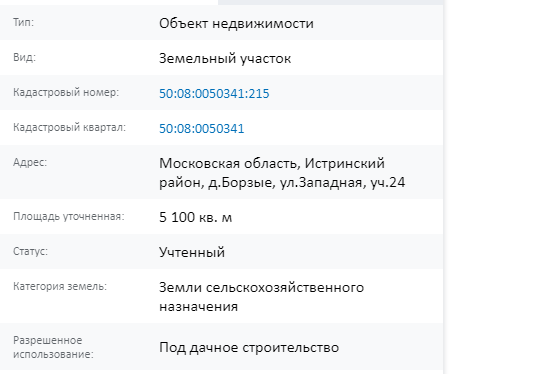Click the 'Адрес:' field label
The width and height of the screenshot is (555, 374).
[x=30, y=162]
